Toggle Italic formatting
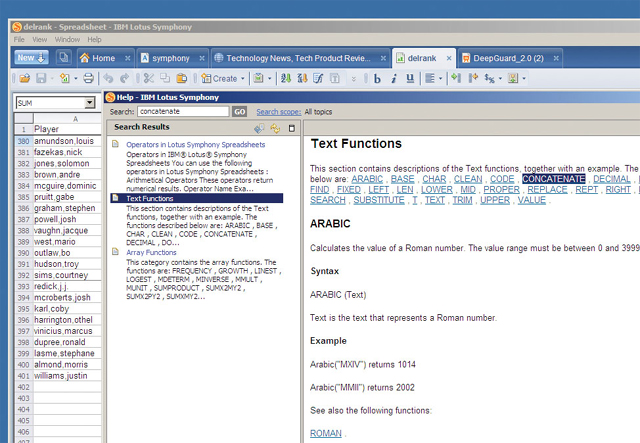The image size is (640, 443). [x=393, y=78]
